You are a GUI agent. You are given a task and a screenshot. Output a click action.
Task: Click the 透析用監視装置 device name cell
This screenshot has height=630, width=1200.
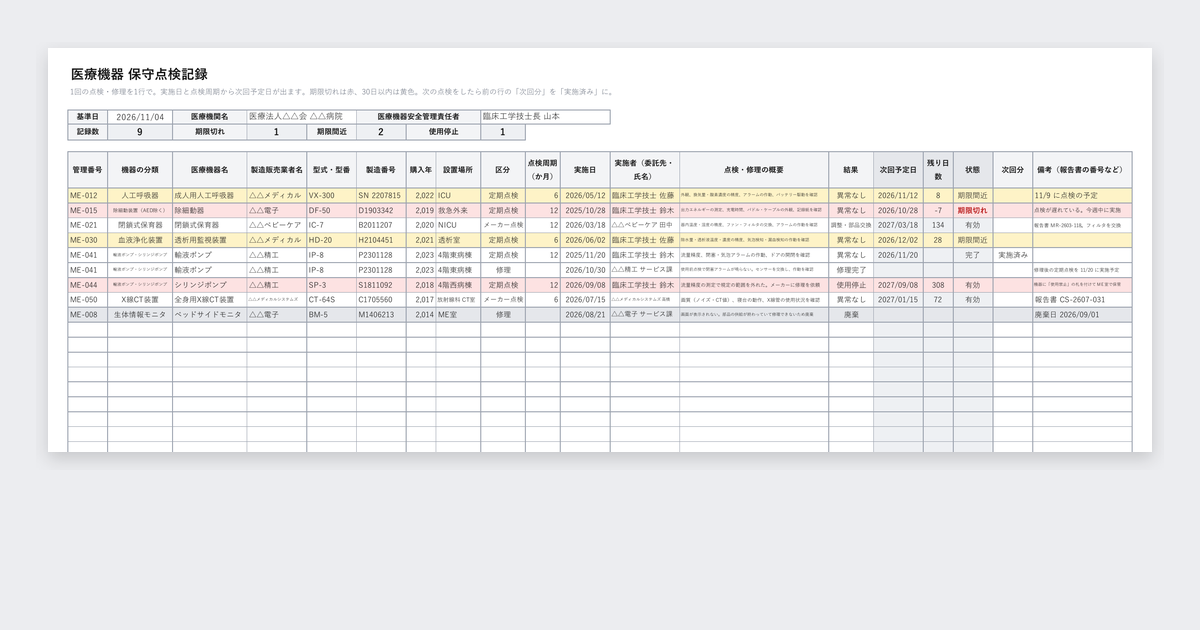(210, 240)
